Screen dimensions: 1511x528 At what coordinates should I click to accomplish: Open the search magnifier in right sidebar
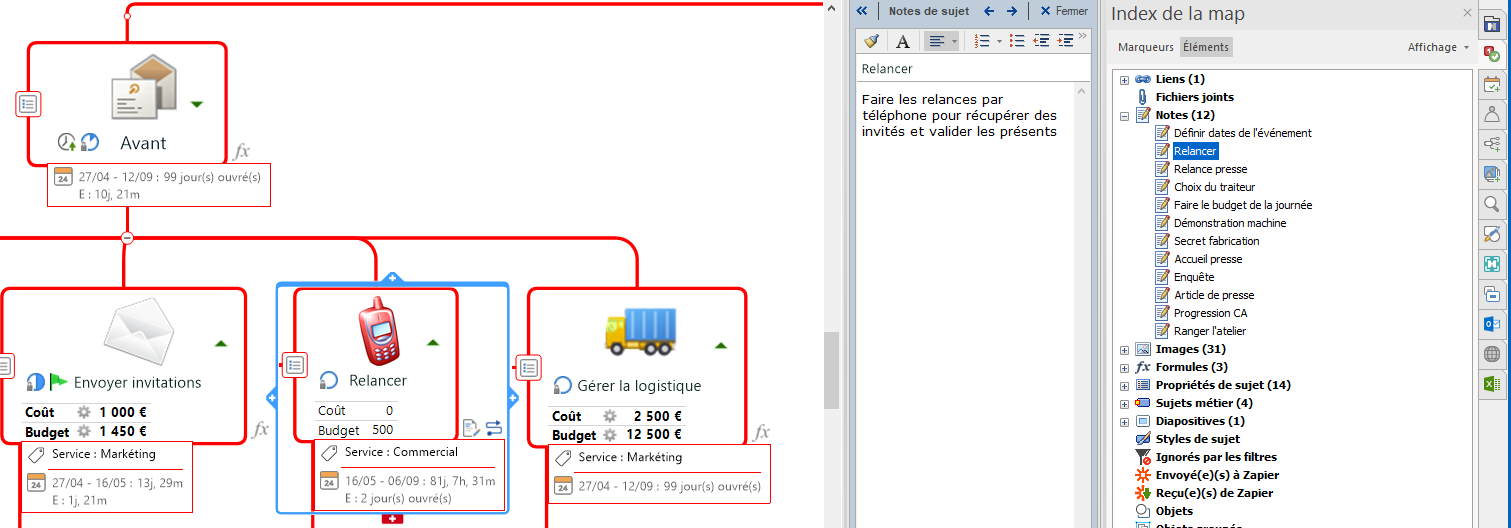click(1491, 205)
